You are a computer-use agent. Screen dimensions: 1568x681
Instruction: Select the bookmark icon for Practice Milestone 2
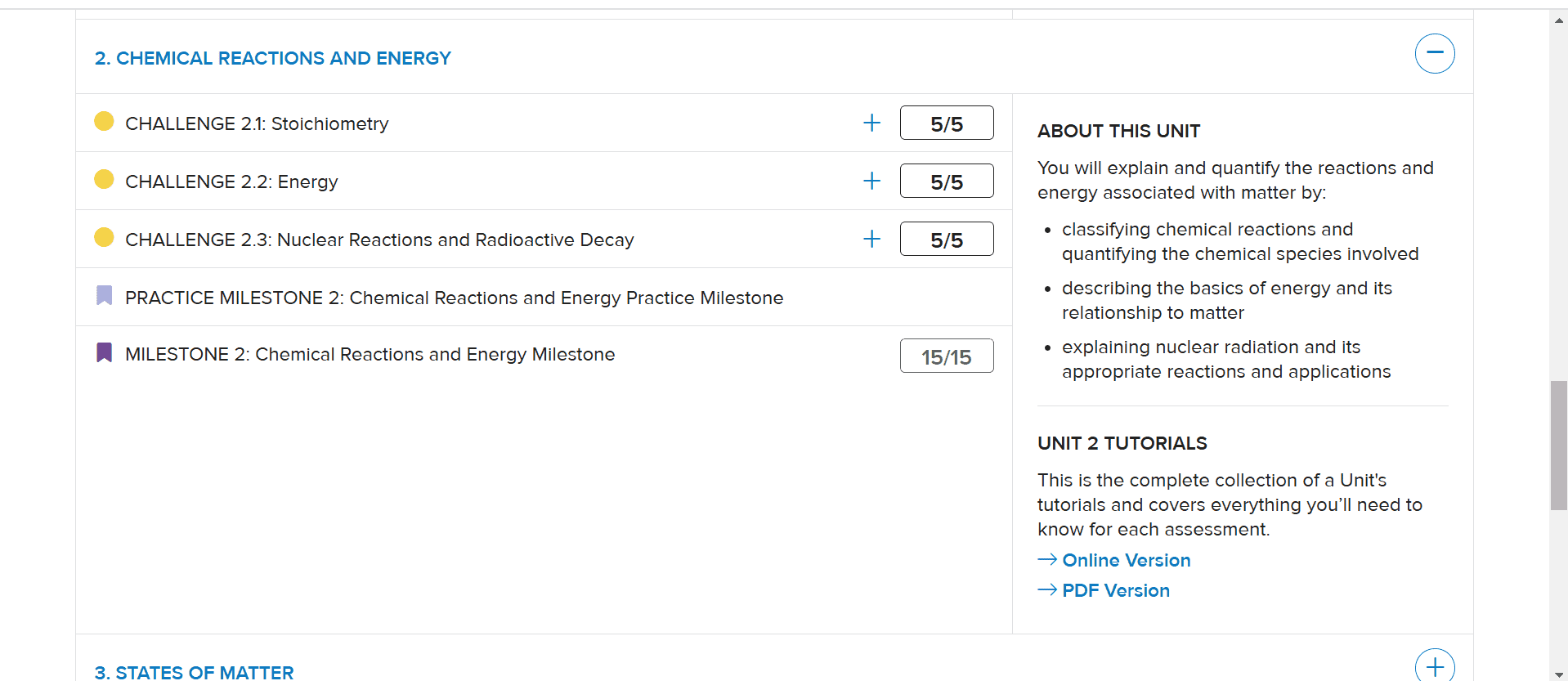104,295
